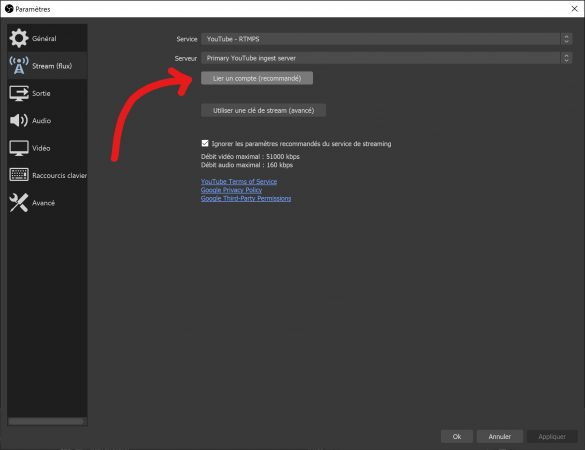Open YouTube Terms of Service link
The image size is (585, 450).
coord(239,181)
